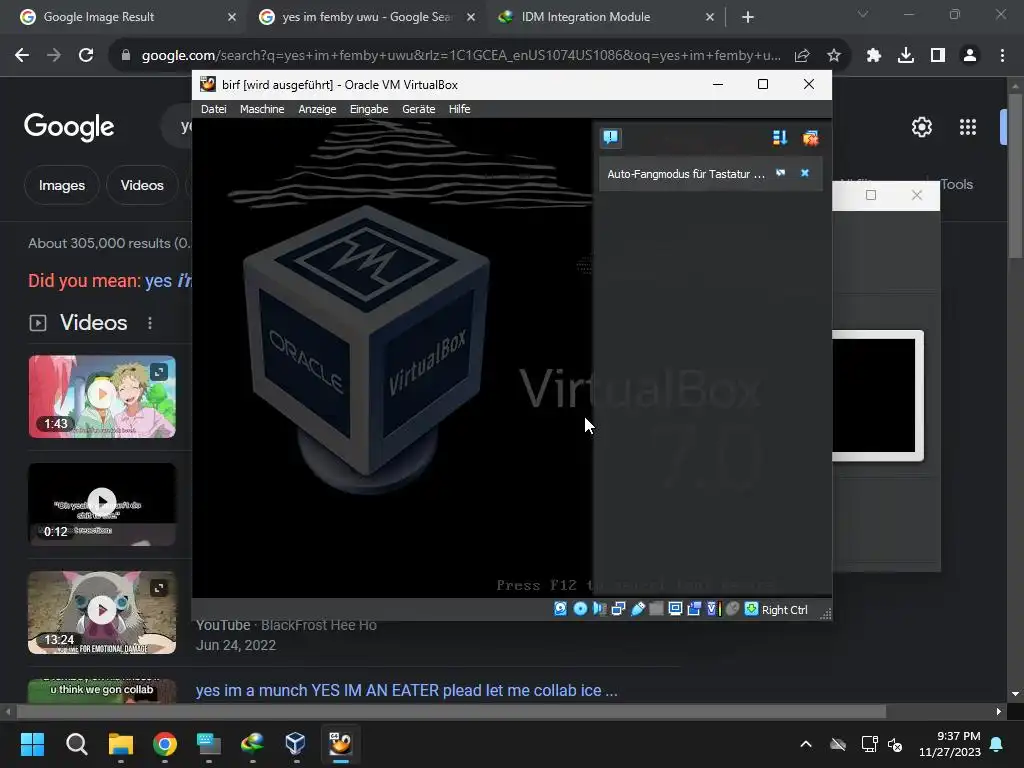This screenshot has height=768, width=1024.
Task: Toggle the VirtualBox notification center icon
Action: (611, 137)
